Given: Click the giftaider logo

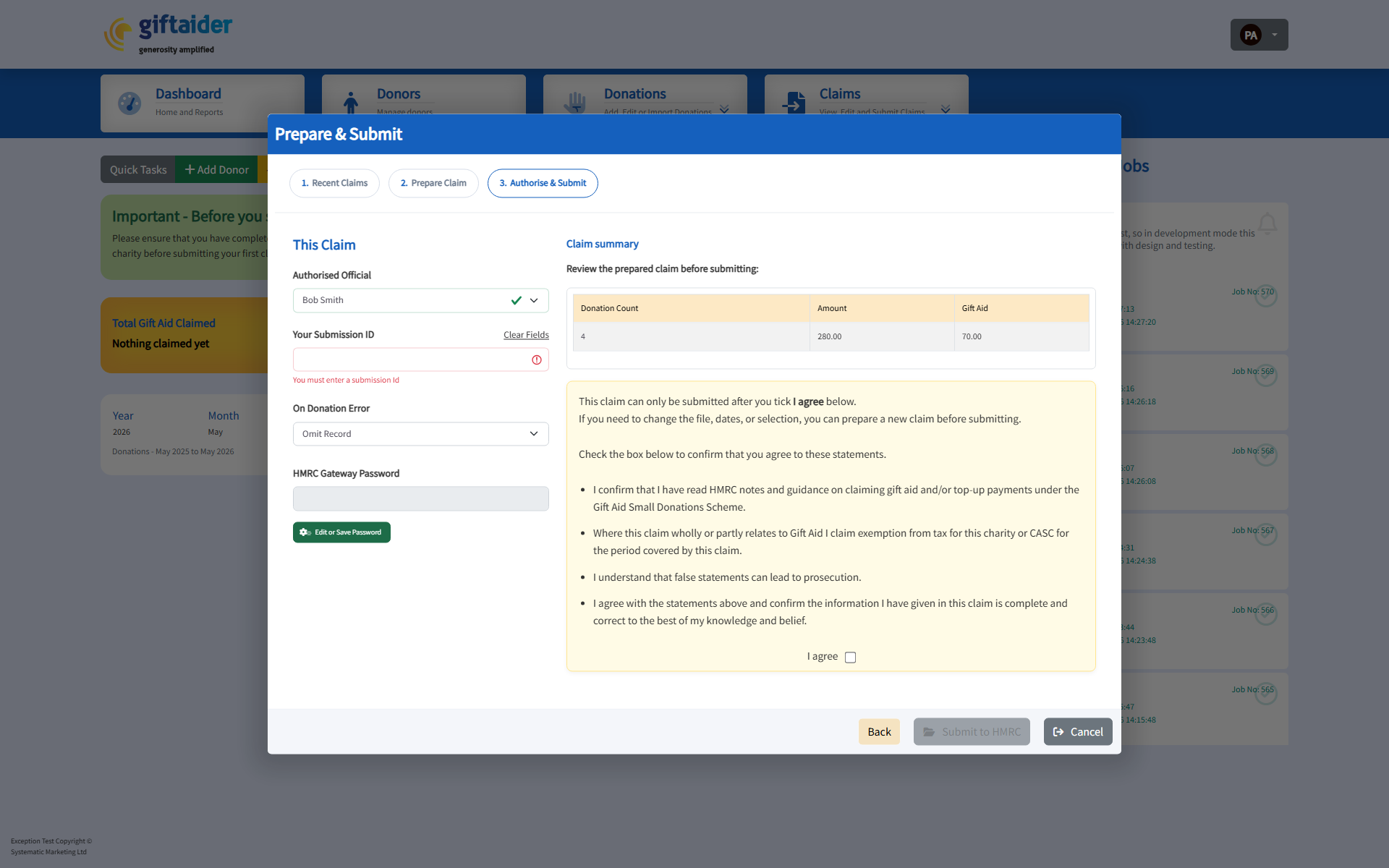Looking at the screenshot, I should [168, 33].
